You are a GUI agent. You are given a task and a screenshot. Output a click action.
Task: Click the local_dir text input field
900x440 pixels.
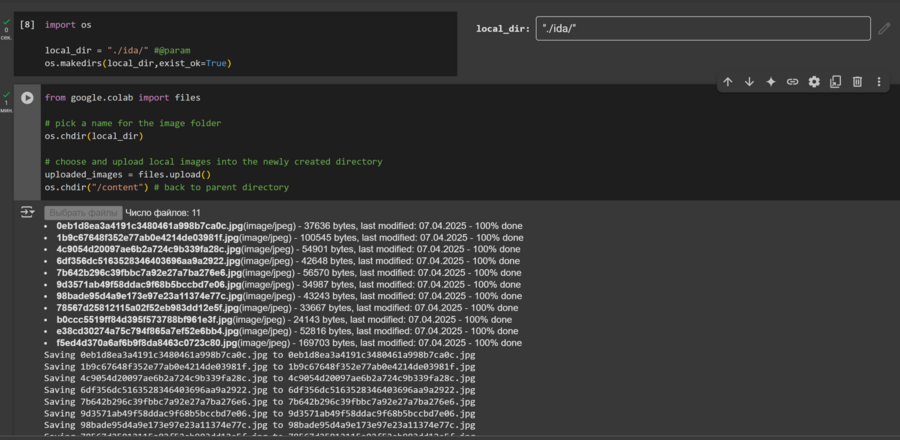click(x=702, y=29)
